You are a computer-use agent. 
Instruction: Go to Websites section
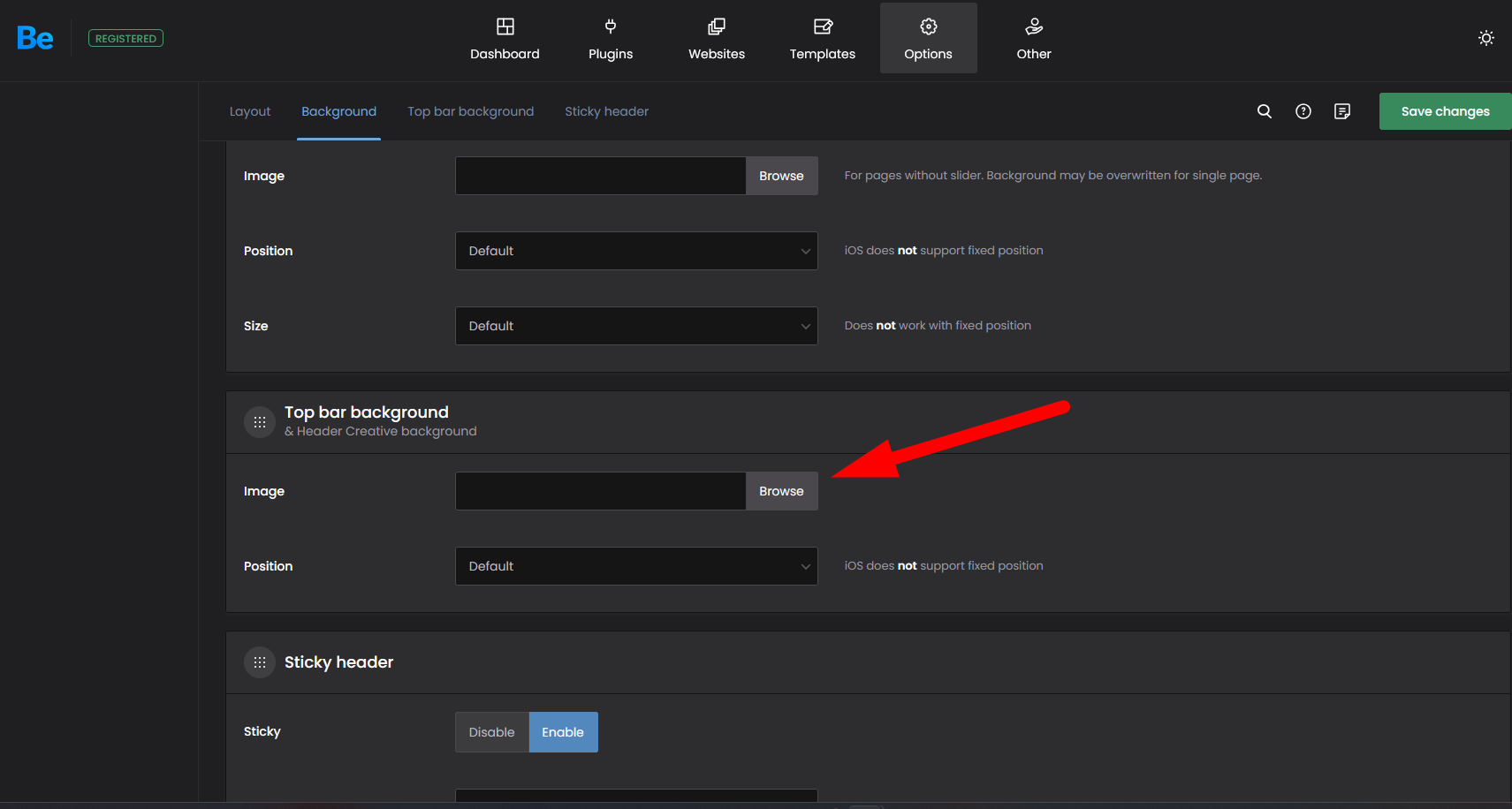pos(717,39)
